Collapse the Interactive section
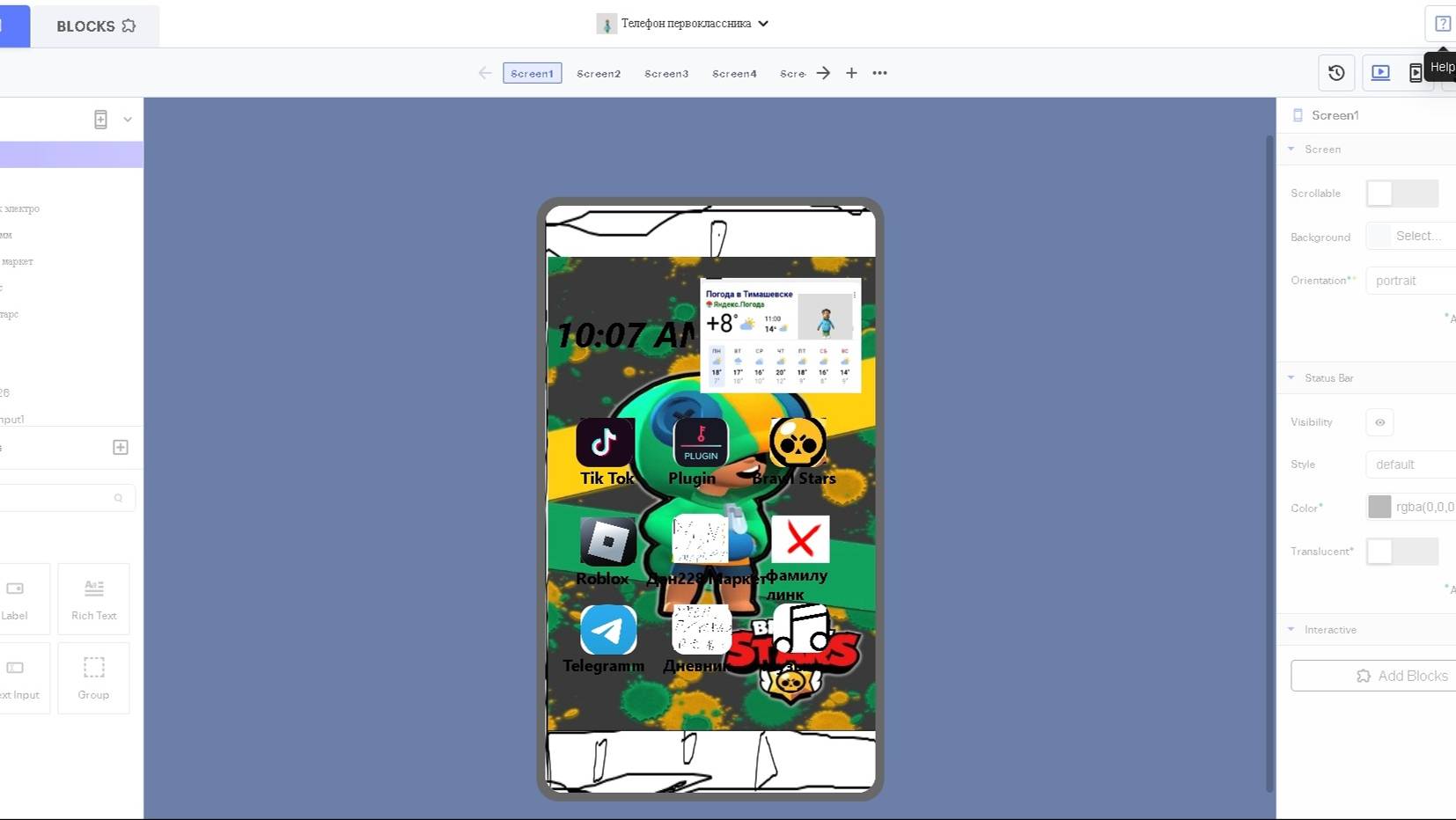 click(x=1291, y=629)
